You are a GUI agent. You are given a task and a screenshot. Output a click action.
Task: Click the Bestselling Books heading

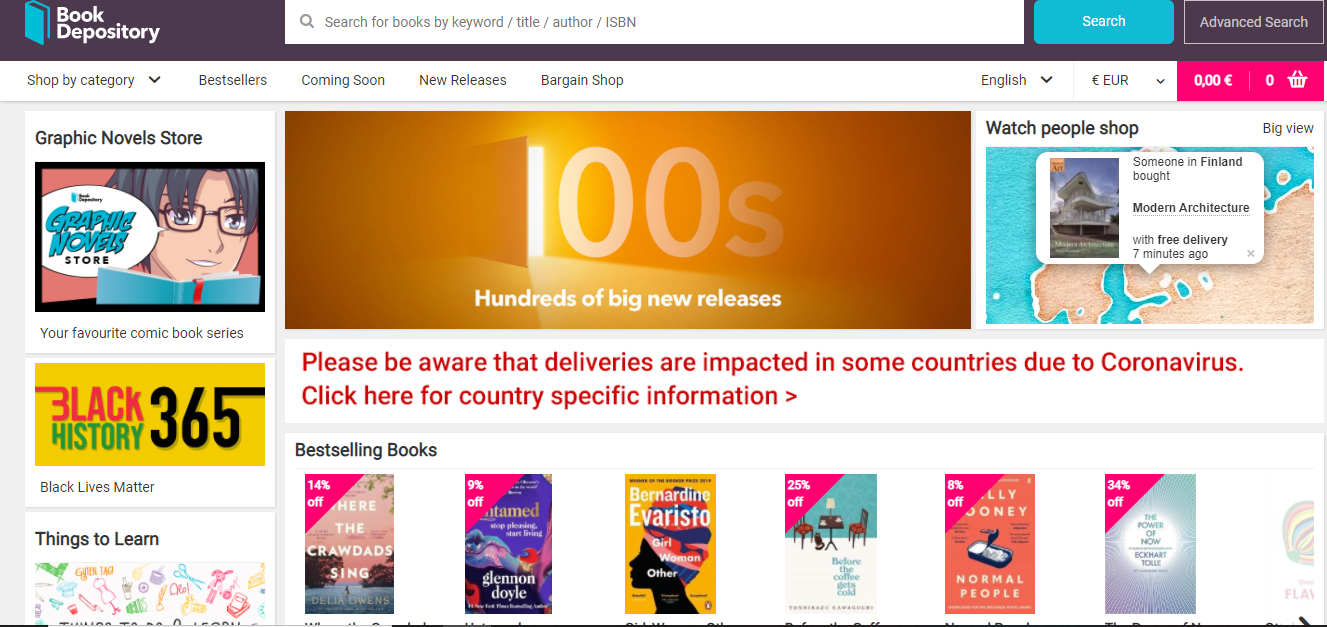pos(366,450)
